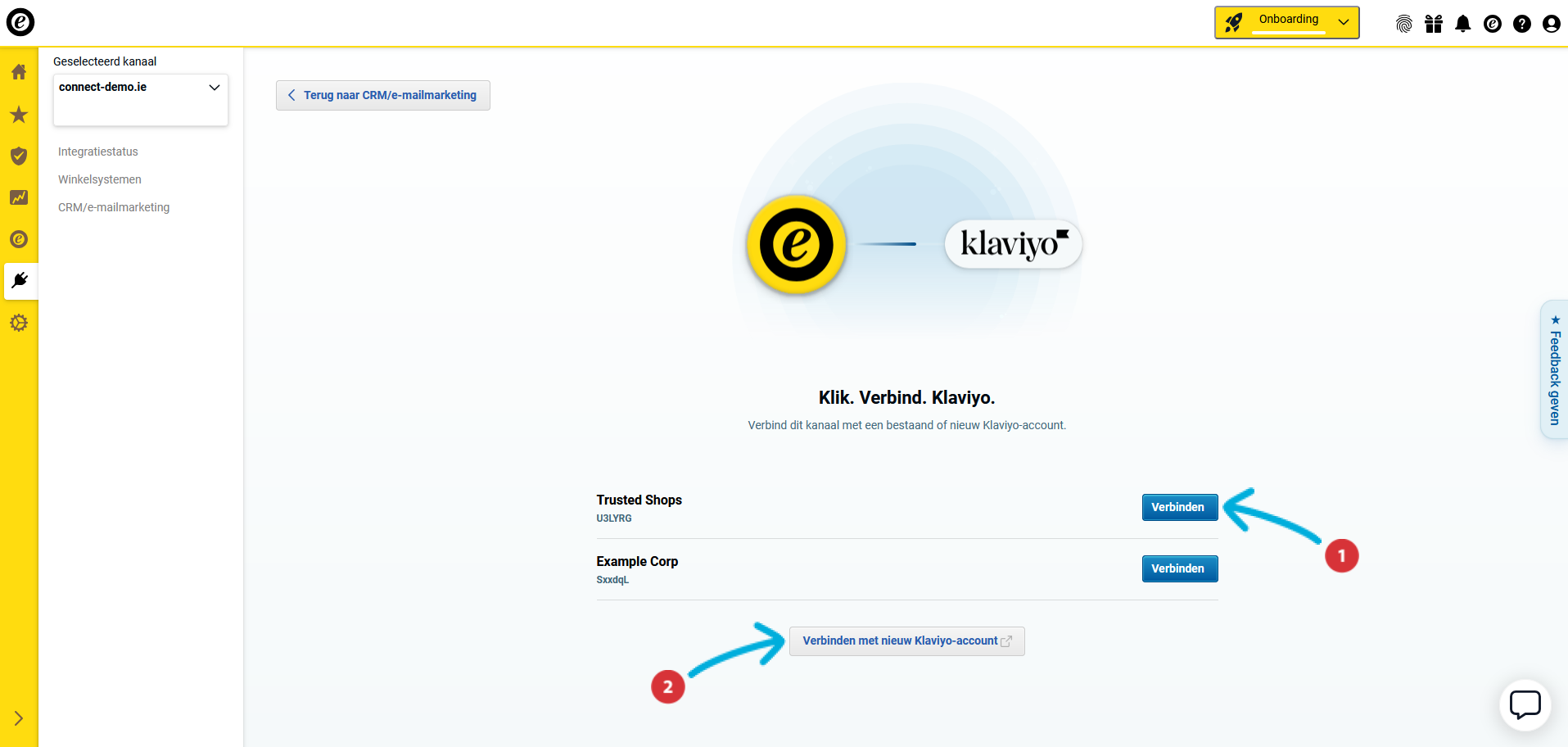
Task: Open the Feedback geven side tab
Action: click(x=1554, y=370)
